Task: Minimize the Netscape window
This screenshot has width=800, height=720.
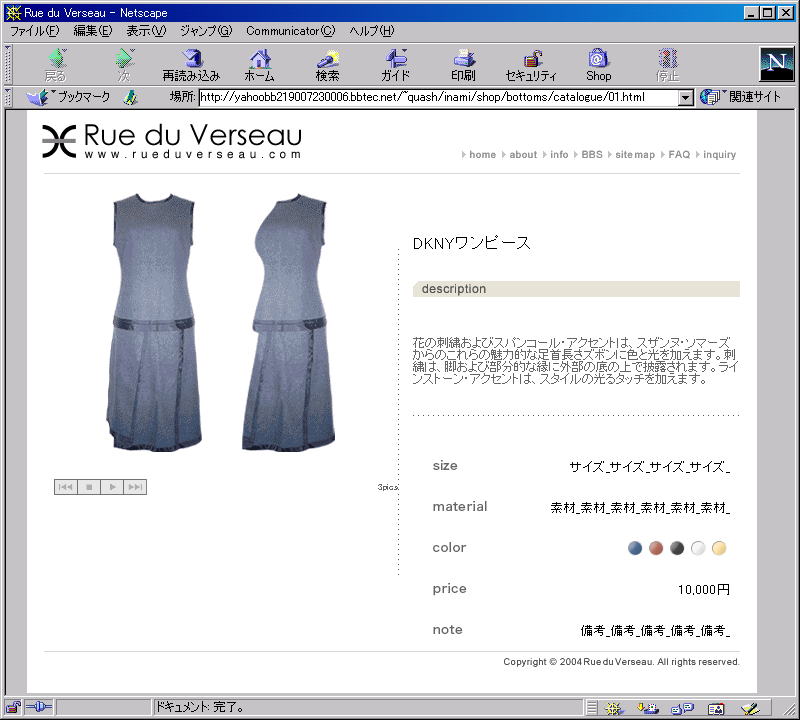Action: pyautogui.click(x=751, y=13)
